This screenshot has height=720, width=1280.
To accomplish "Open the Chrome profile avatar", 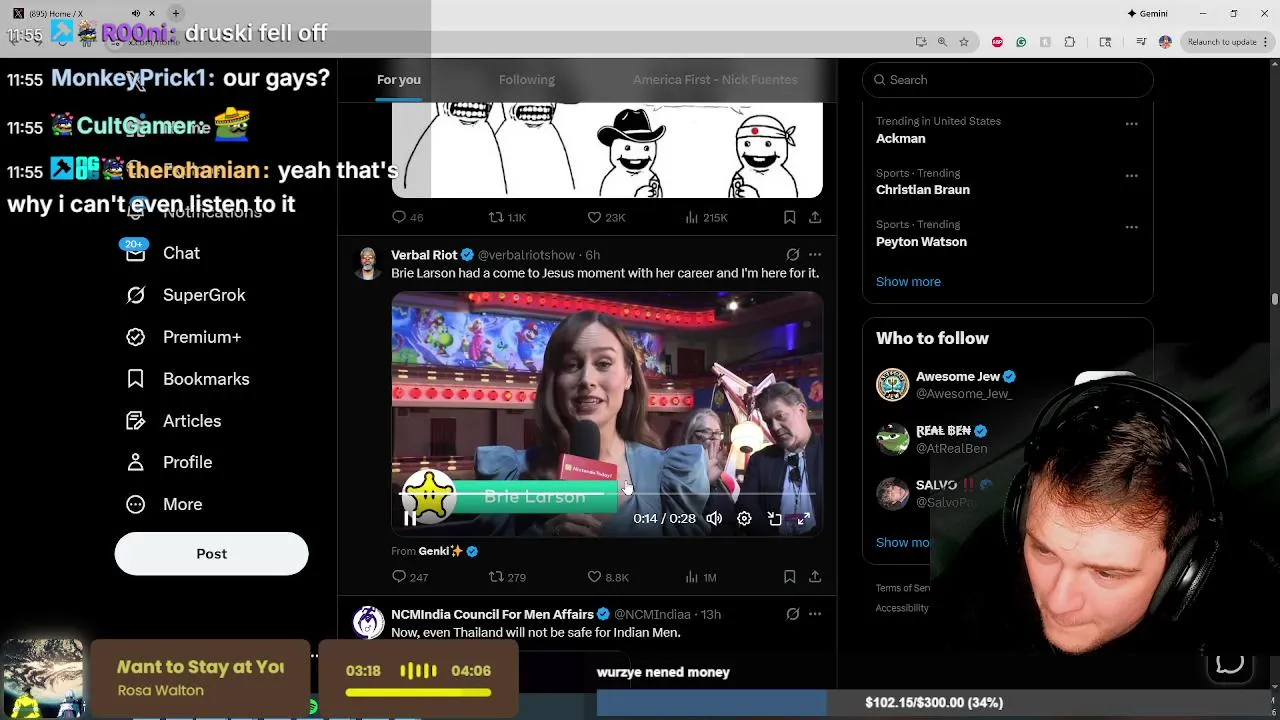I will (x=1165, y=42).
